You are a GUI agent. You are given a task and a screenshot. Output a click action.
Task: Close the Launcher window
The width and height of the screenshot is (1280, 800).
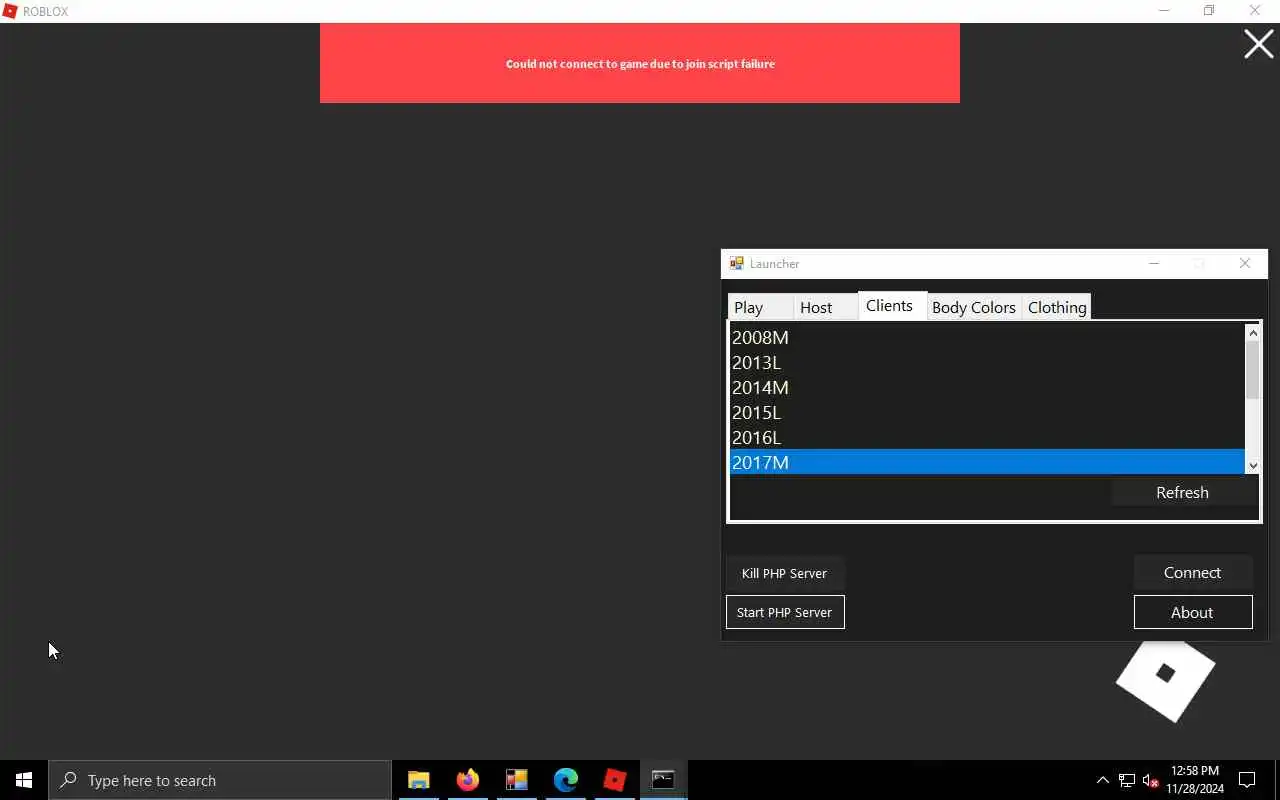1245,263
